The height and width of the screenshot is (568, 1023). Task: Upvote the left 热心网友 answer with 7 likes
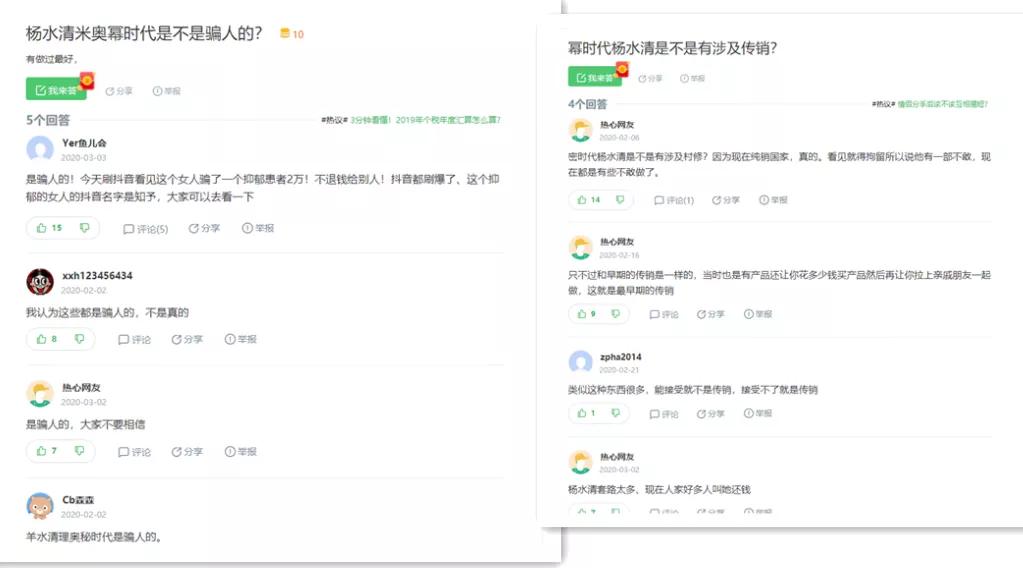point(47,451)
